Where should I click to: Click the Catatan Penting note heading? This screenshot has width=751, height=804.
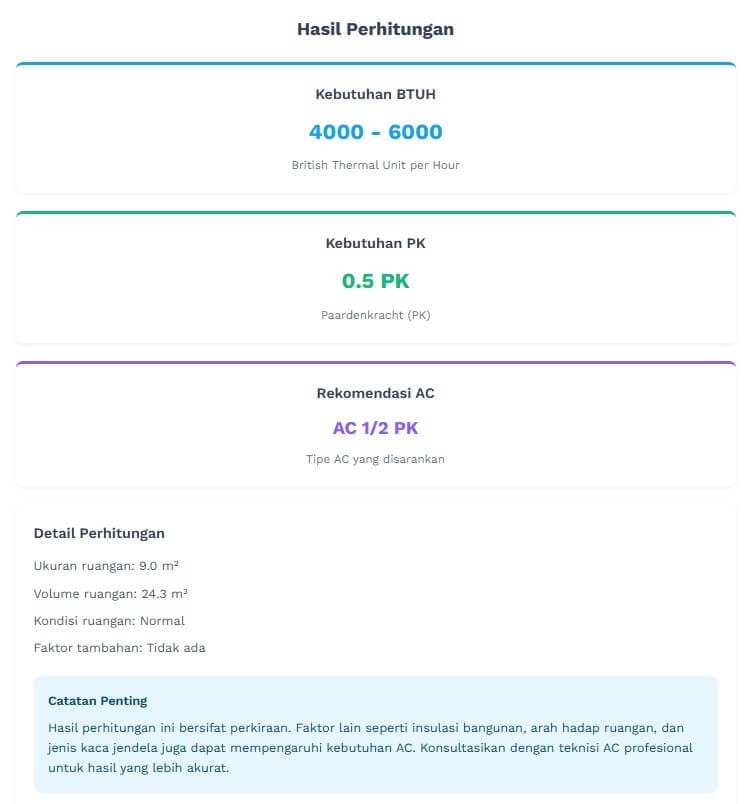(x=97, y=701)
